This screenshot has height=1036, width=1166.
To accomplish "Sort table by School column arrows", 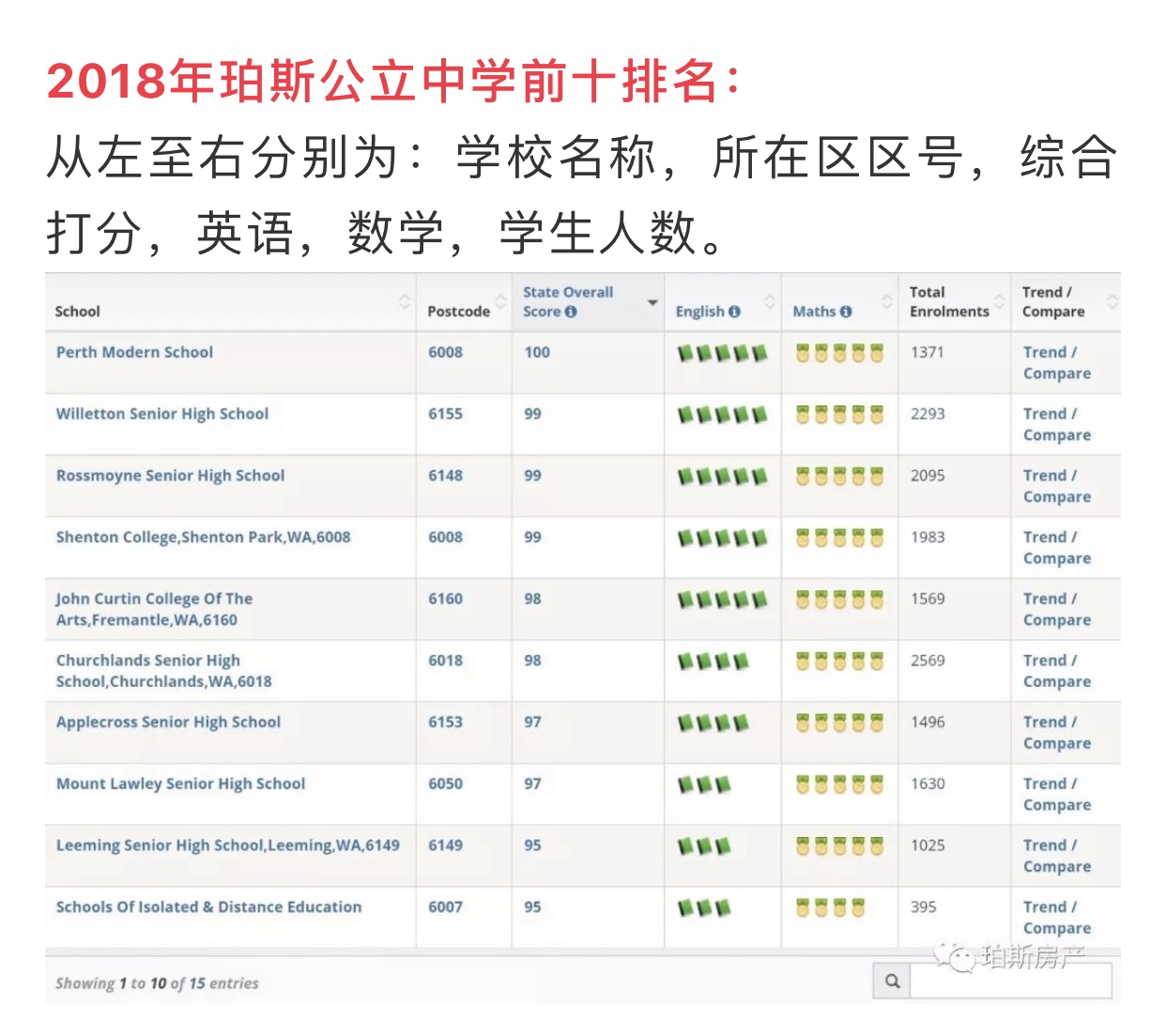I will click(x=405, y=302).
